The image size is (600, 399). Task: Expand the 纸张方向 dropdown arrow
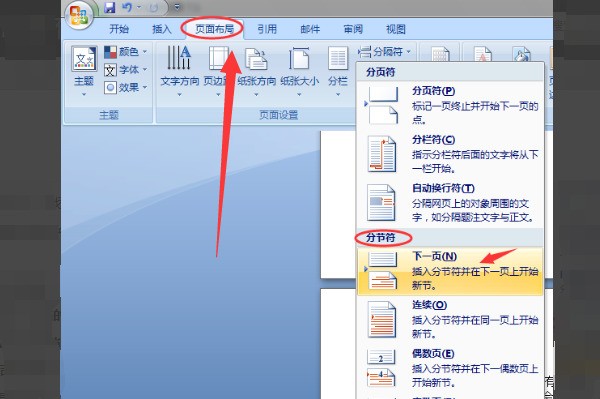[256, 94]
